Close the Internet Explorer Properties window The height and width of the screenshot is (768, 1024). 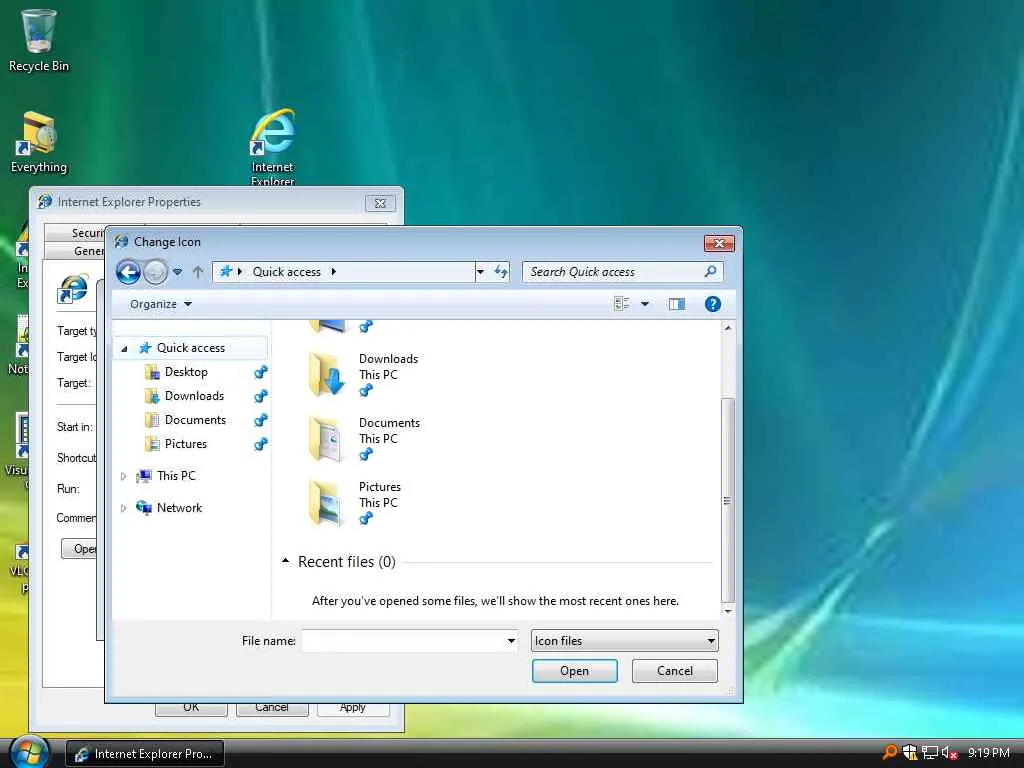[380, 203]
